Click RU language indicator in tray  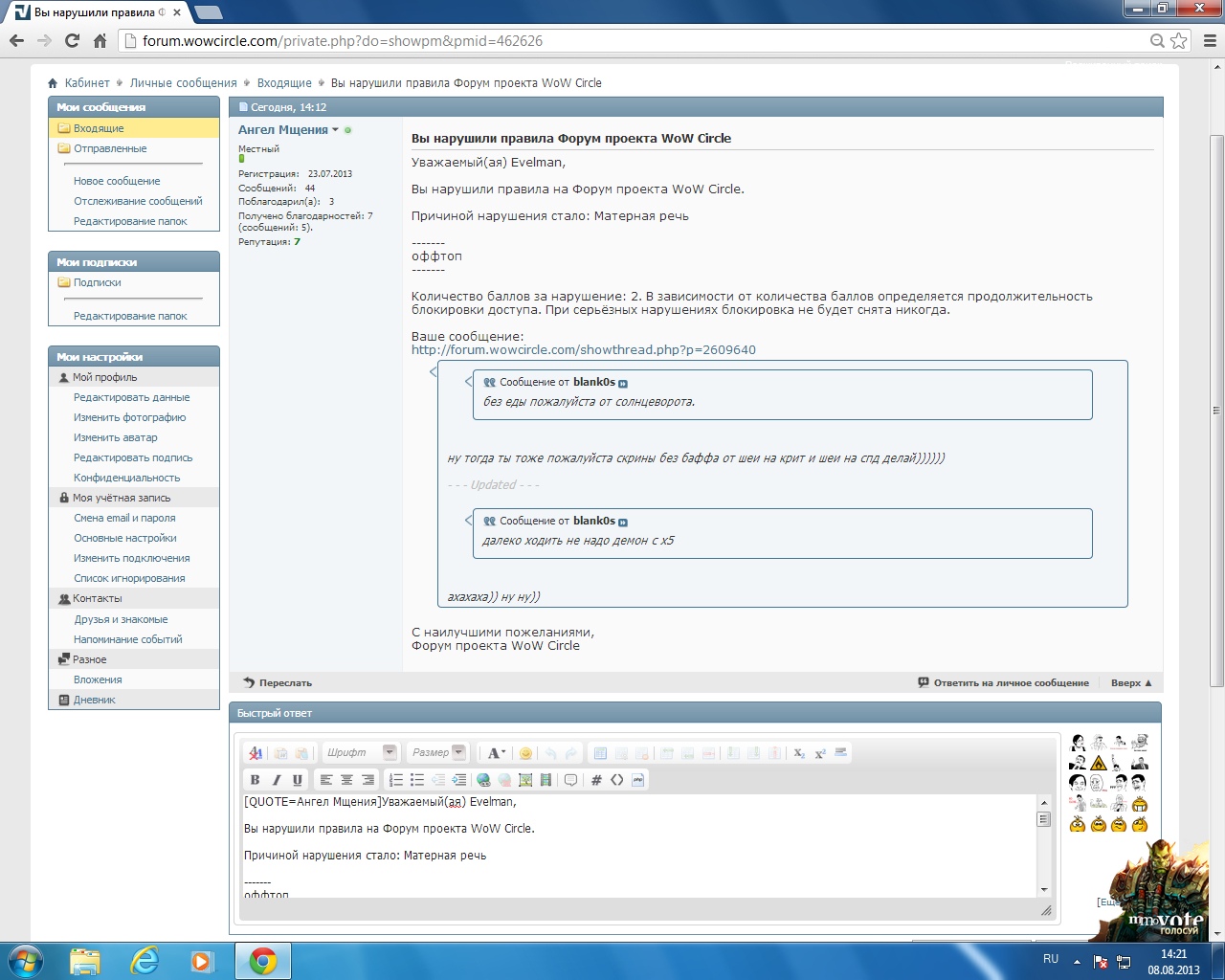(x=1051, y=959)
